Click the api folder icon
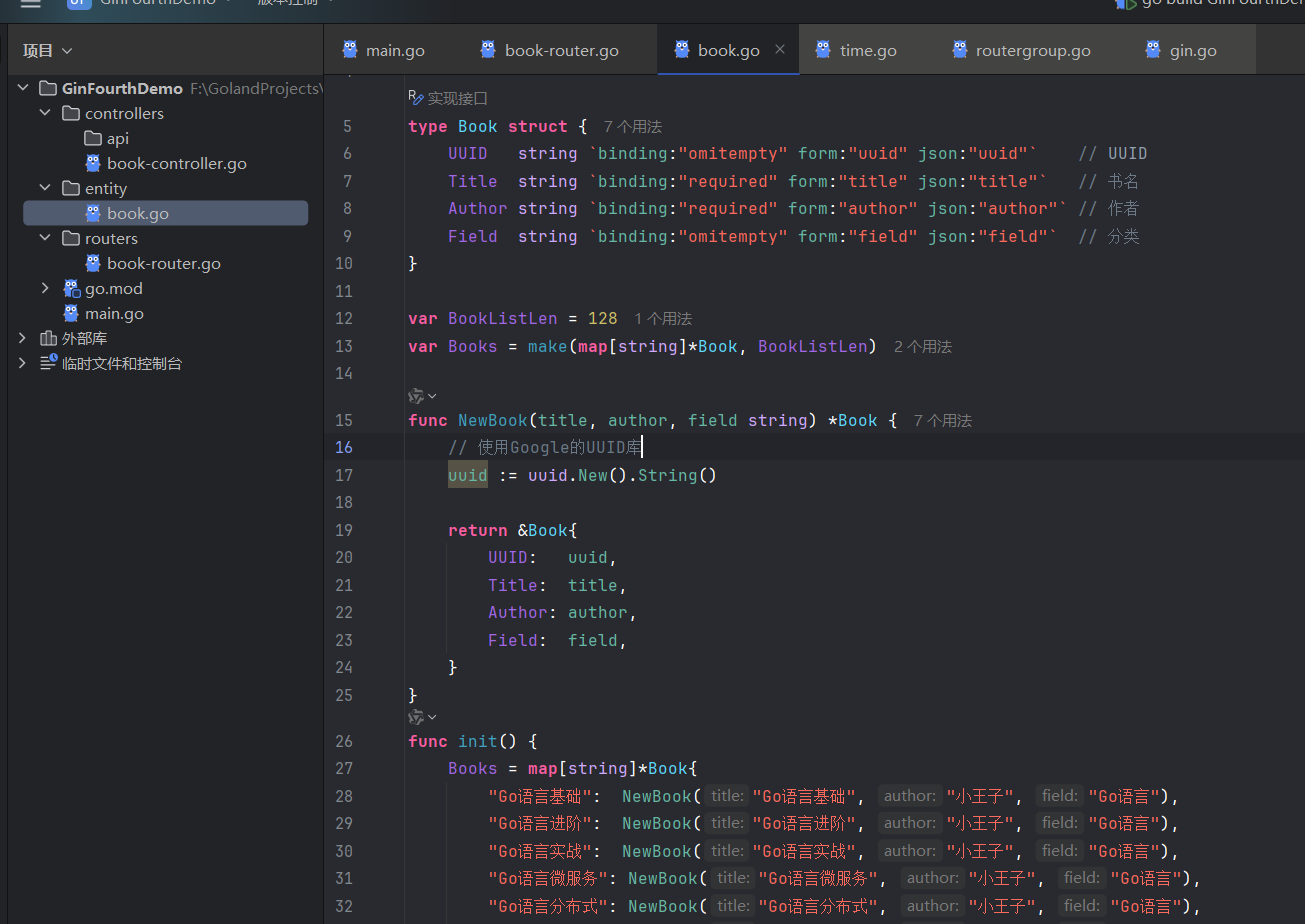This screenshot has height=924, width=1305. point(93,139)
